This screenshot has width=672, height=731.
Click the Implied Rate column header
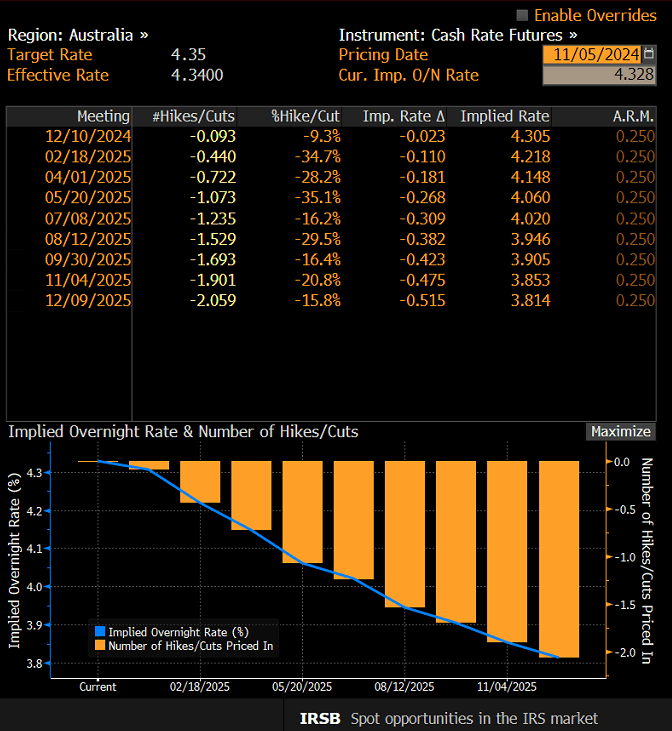coord(505,116)
